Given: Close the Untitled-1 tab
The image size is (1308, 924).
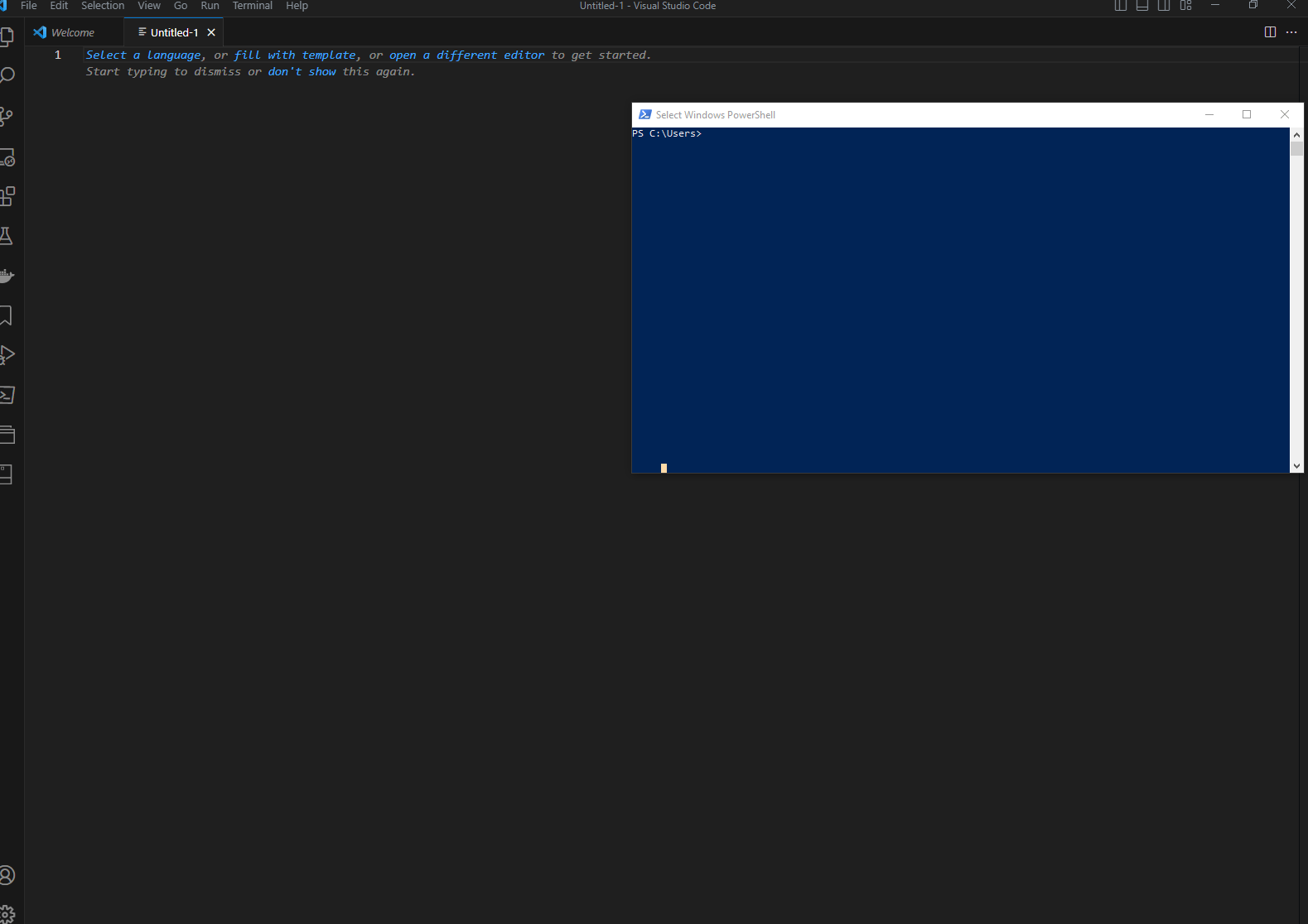Looking at the screenshot, I should tap(211, 32).
